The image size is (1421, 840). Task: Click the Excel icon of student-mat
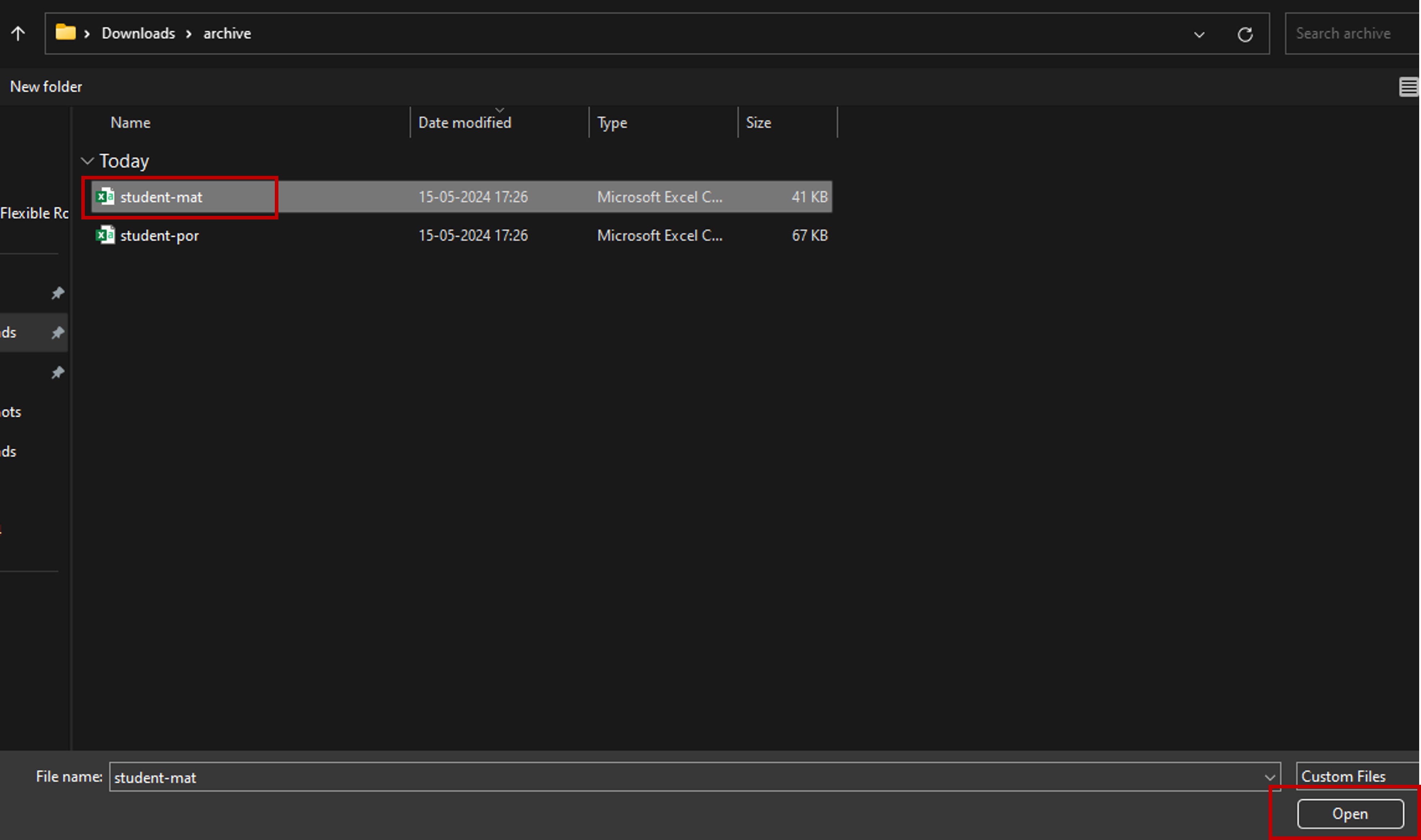[x=105, y=197]
